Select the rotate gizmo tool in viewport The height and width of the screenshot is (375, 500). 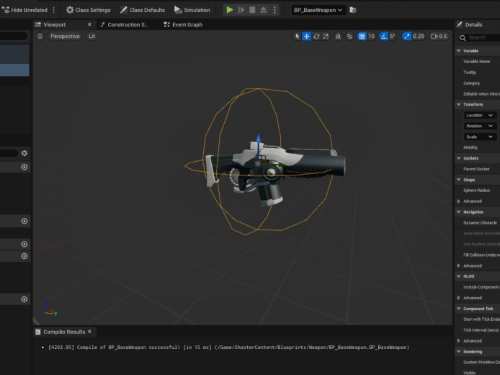[317, 36]
